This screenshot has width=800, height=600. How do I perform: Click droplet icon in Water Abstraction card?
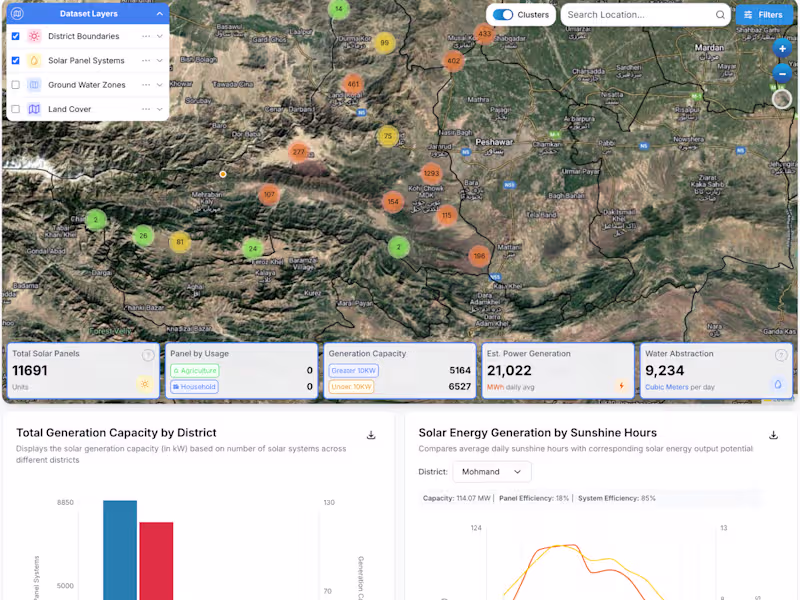tap(778, 385)
